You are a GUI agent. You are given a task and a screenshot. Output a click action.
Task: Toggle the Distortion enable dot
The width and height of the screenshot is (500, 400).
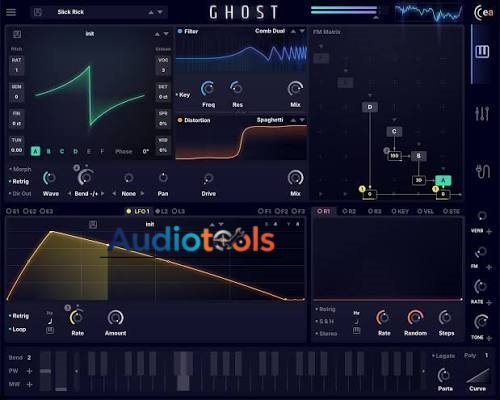coord(180,120)
